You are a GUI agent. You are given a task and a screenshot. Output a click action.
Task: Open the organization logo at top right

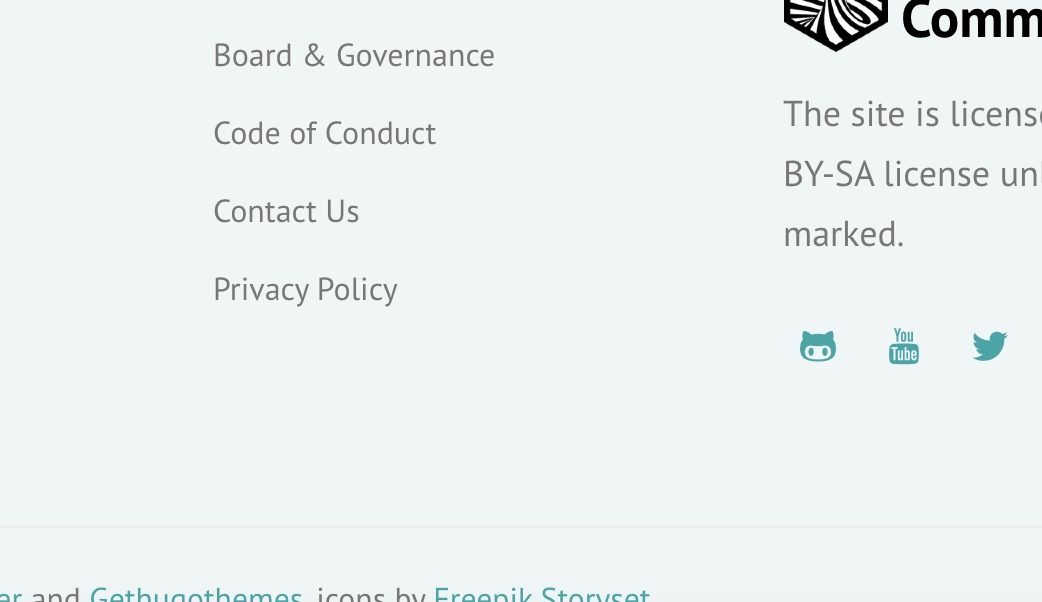click(836, 20)
